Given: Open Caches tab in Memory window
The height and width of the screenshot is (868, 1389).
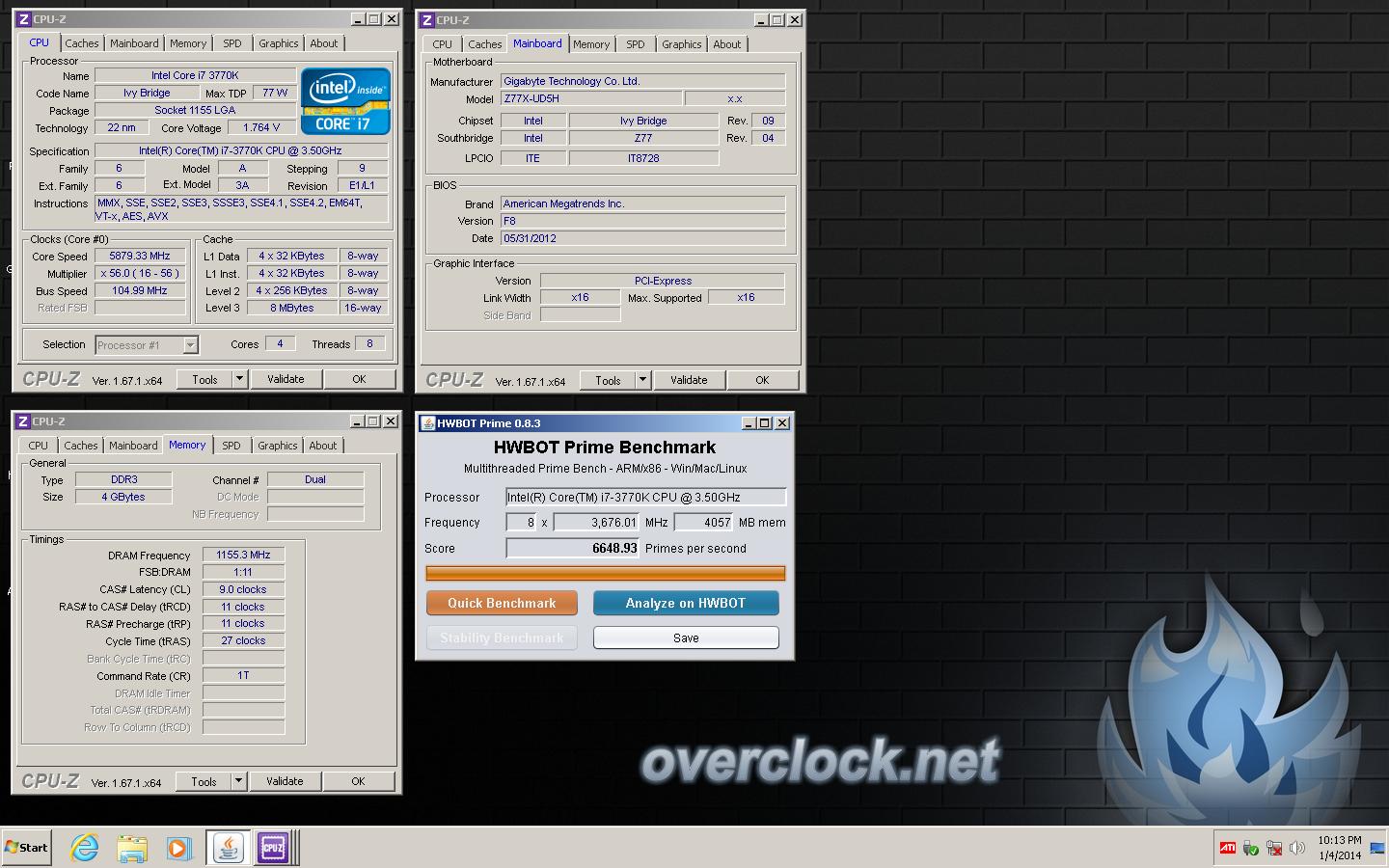Looking at the screenshot, I should pyautogui.click(x=81, y=446).
